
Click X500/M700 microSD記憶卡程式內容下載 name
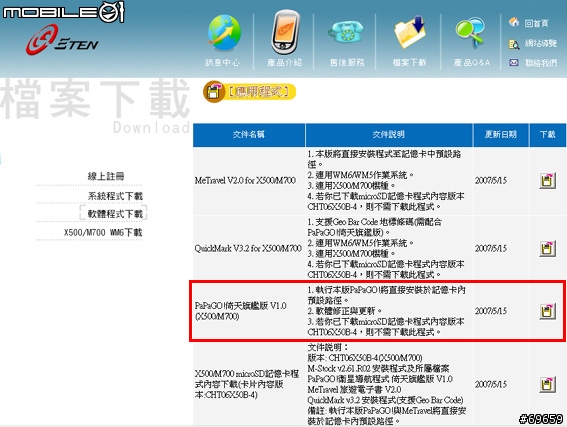247,384
